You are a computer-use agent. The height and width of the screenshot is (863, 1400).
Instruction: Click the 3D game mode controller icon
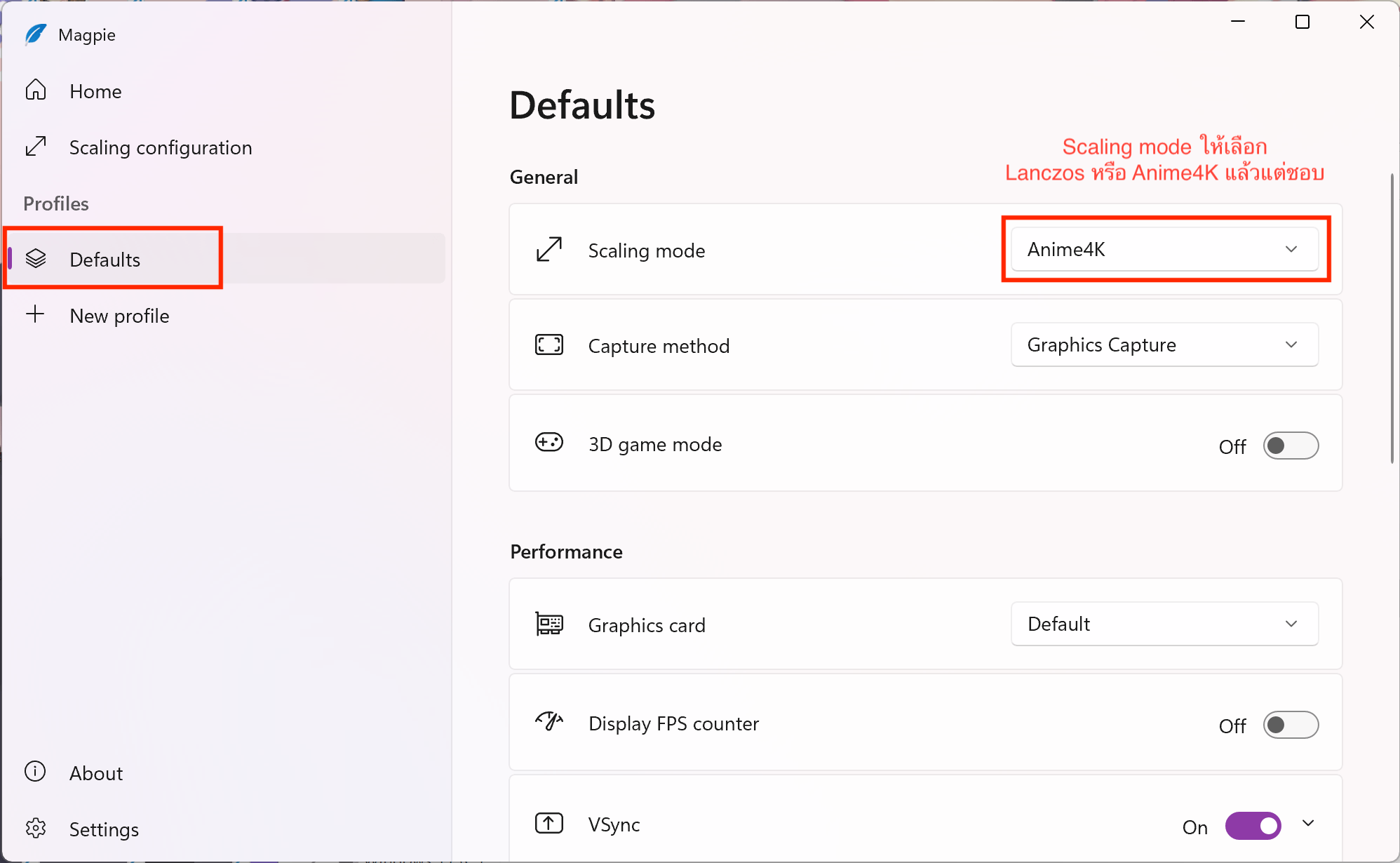click(x=548, y=443)
